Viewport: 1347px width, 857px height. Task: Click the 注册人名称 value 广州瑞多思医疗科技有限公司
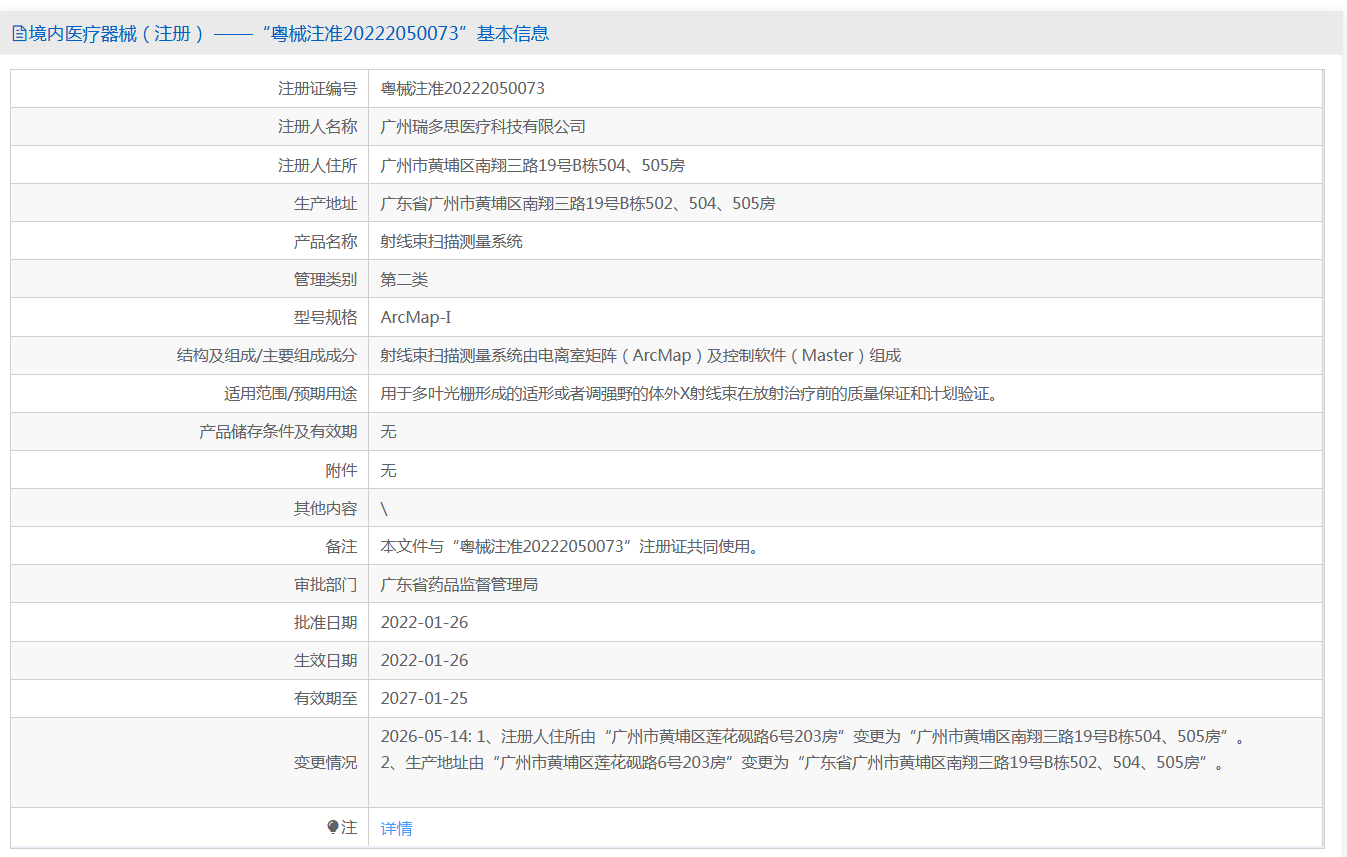coord(483,126)
